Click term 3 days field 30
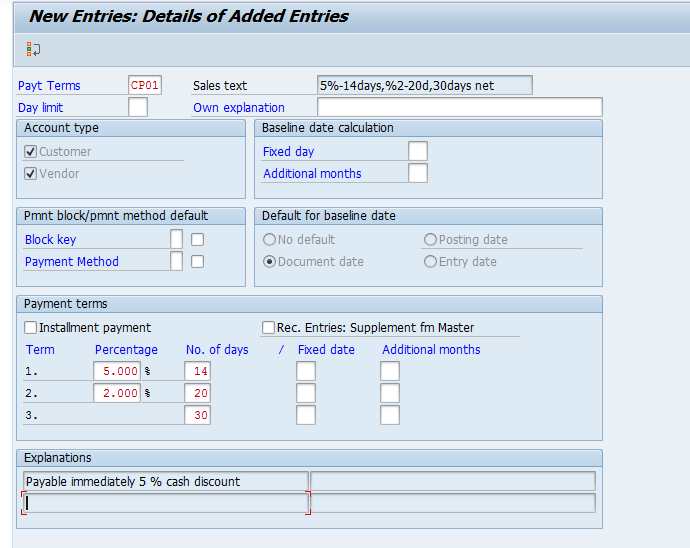The height and width of the screenshot is (548, 690). point(197,415)
